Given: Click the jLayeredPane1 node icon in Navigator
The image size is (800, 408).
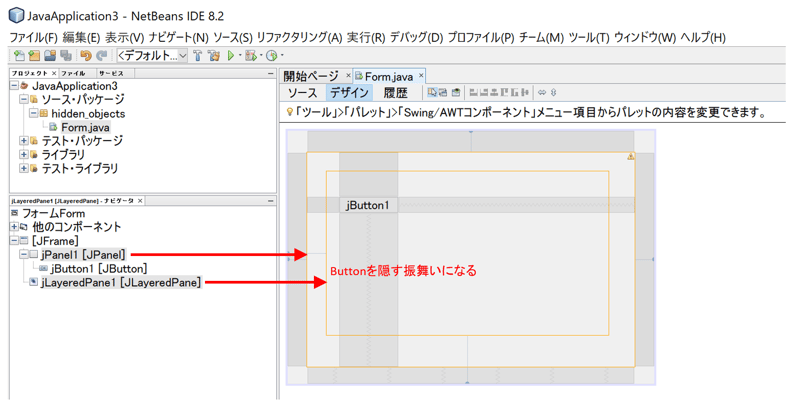Looking at the screenshot, I should tap(34, 282).
